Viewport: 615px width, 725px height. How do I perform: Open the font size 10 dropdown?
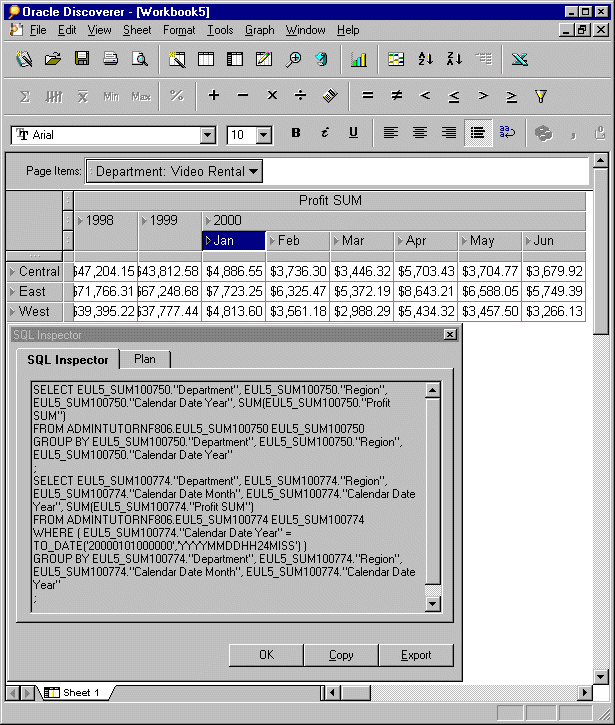click(x=264, y=135)
